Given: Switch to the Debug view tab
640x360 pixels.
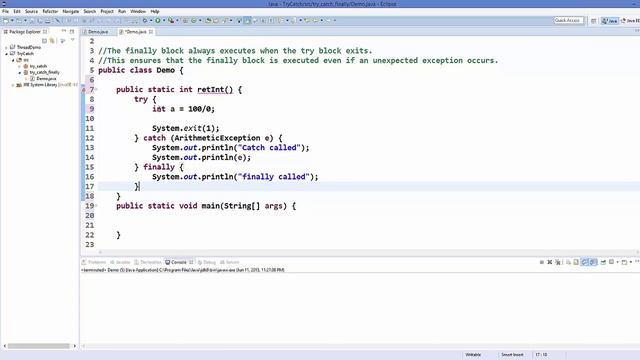Looking at the screenshot, I should 207,262.
